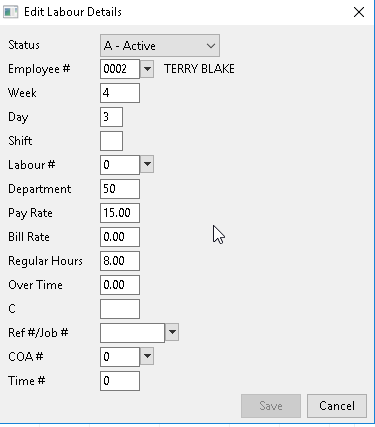The width and height of the screenshot is (375, 427).
Task: Select the empty Shift field
Action: click(x=111, y=141)
